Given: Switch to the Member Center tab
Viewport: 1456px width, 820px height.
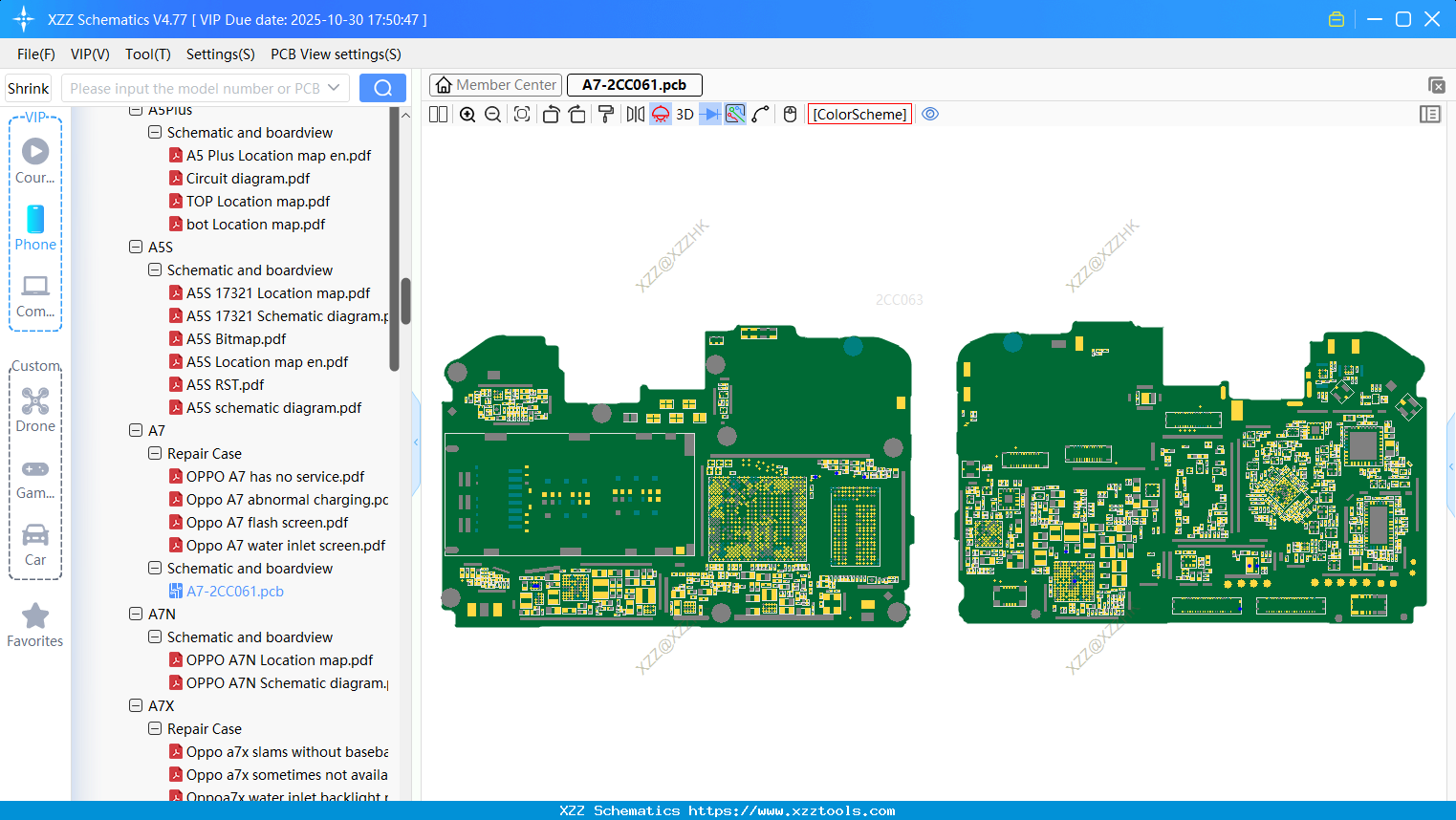Looking at the screenshot, I should [496, 85].
